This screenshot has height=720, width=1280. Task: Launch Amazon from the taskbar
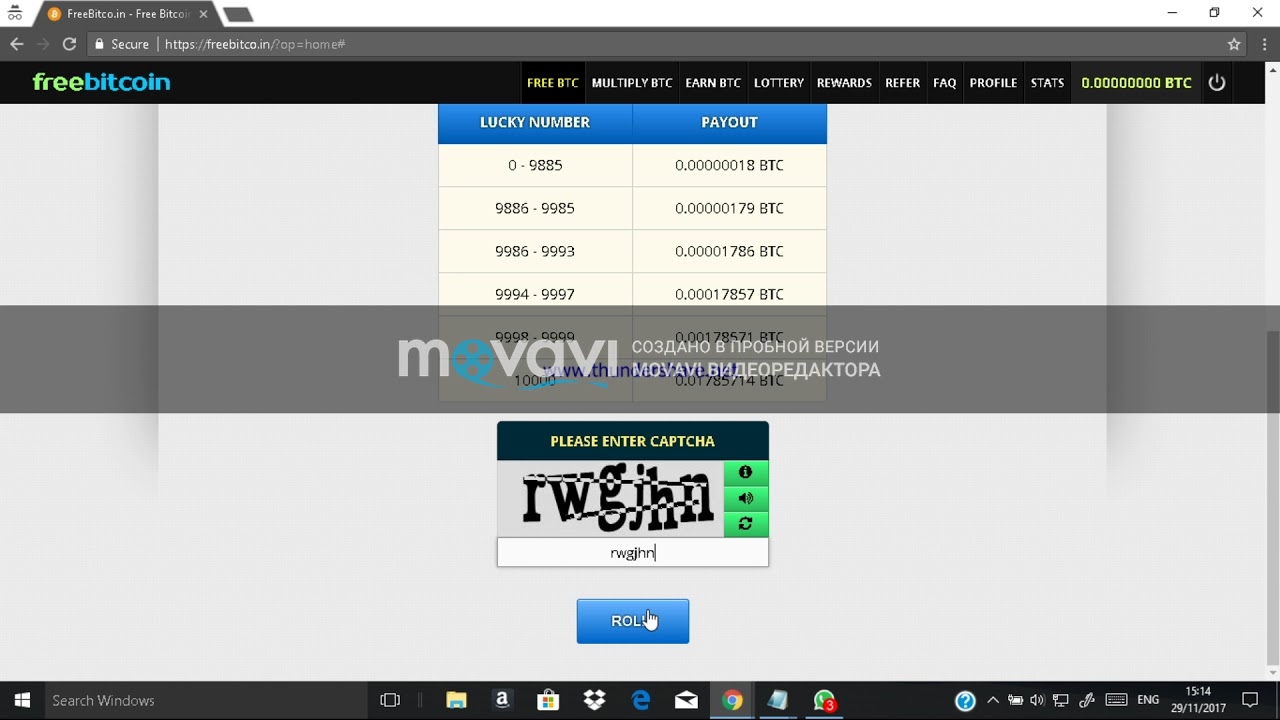[x=502, y=700]
